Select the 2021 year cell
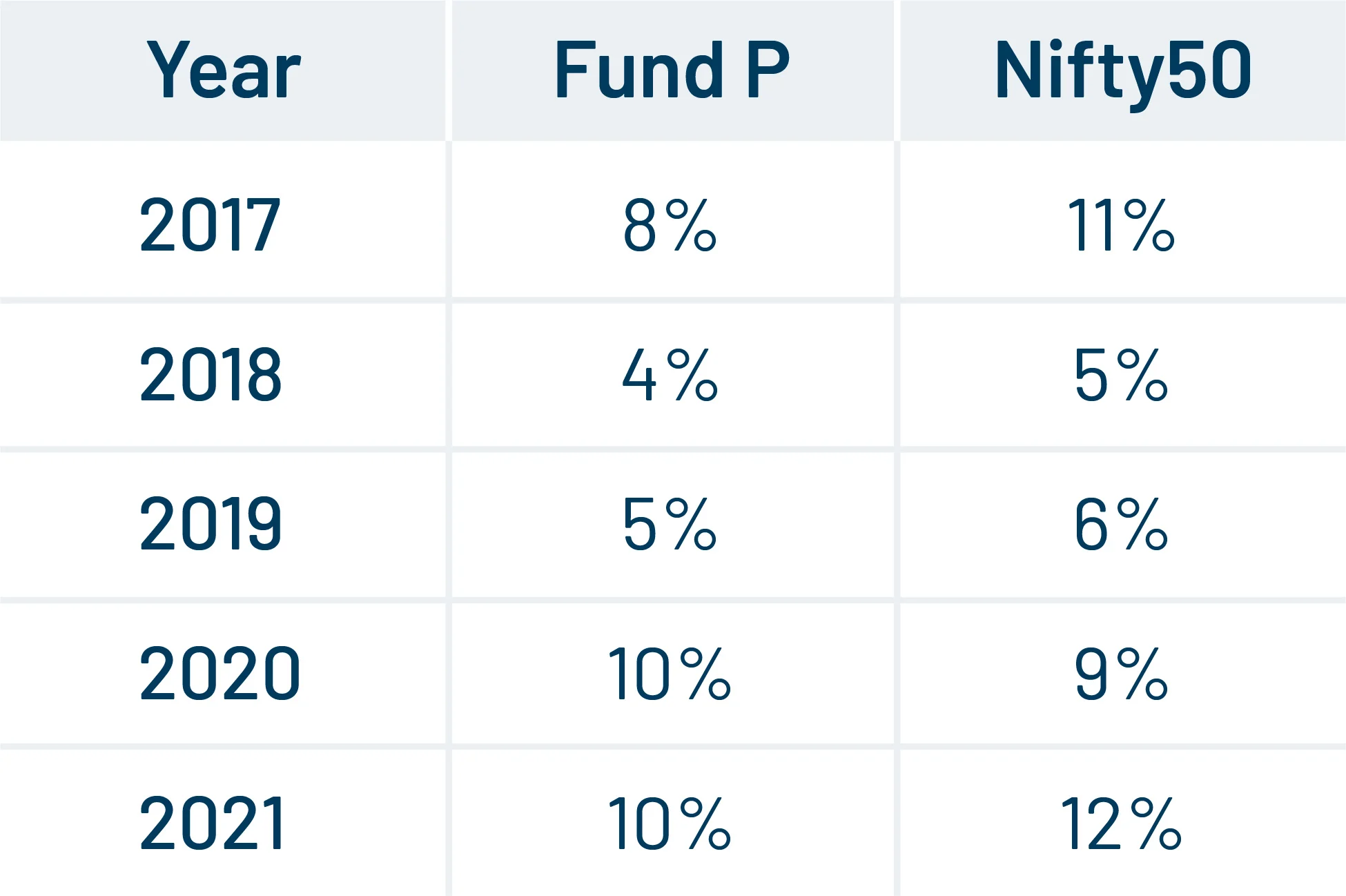The height and width of the screenshot is (896, 1346). tap(213, 823)
